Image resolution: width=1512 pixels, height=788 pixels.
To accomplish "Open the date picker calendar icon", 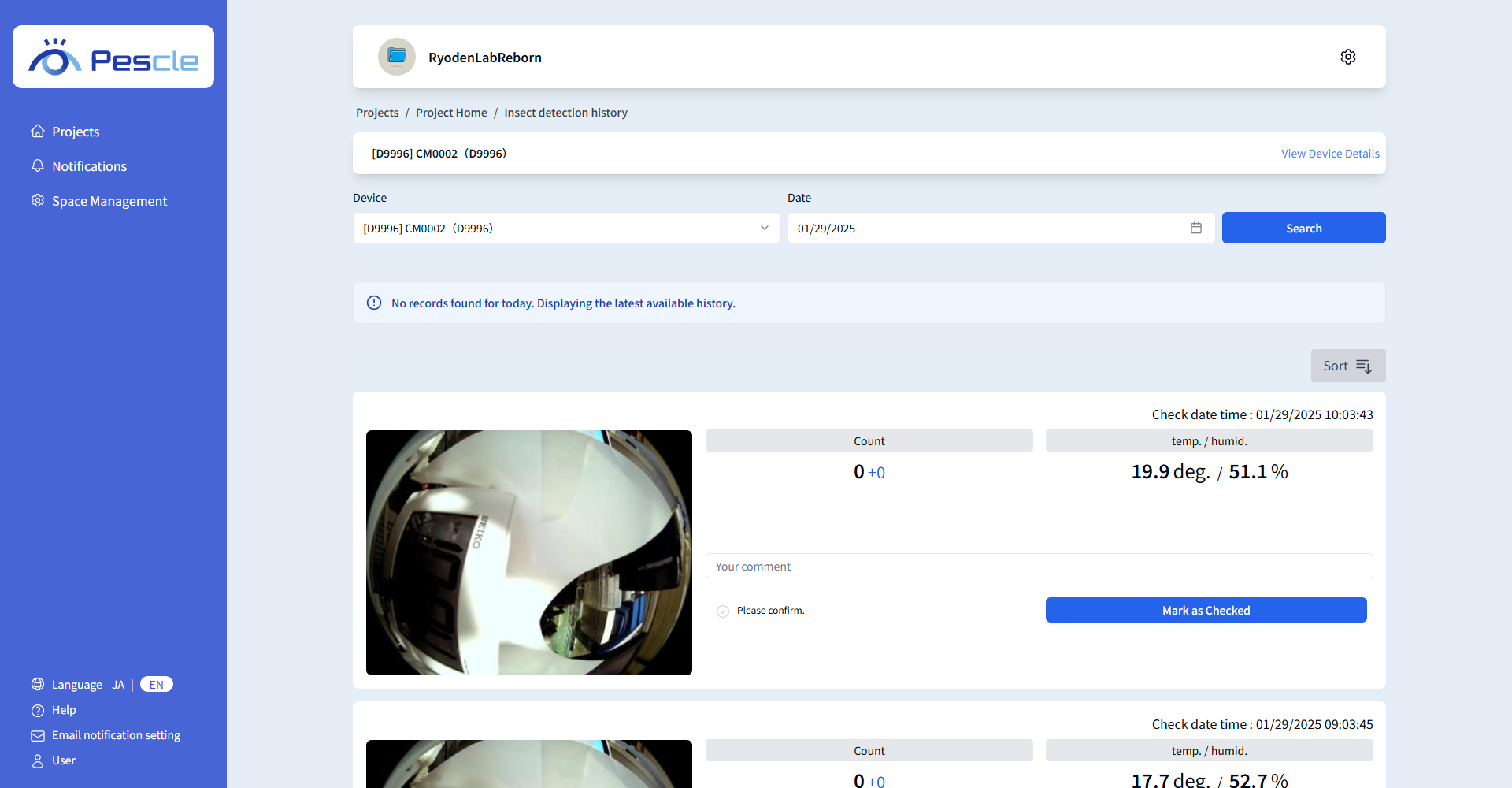I will point(1195,228).
